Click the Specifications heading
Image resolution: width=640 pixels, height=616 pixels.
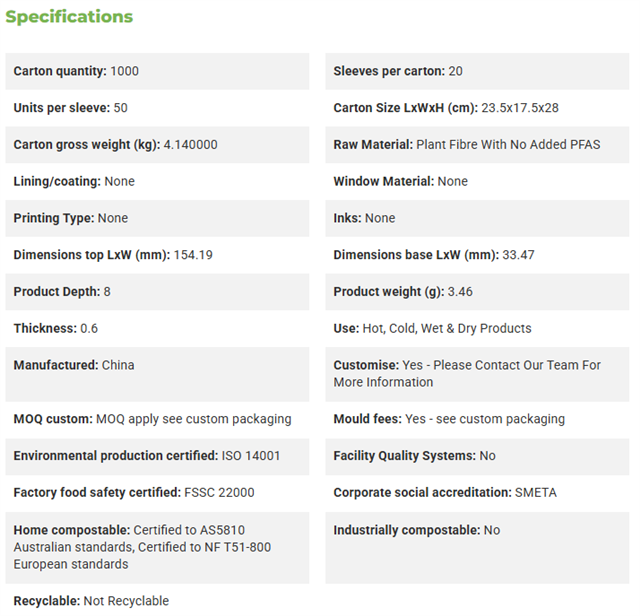click(x=69, y=17)
